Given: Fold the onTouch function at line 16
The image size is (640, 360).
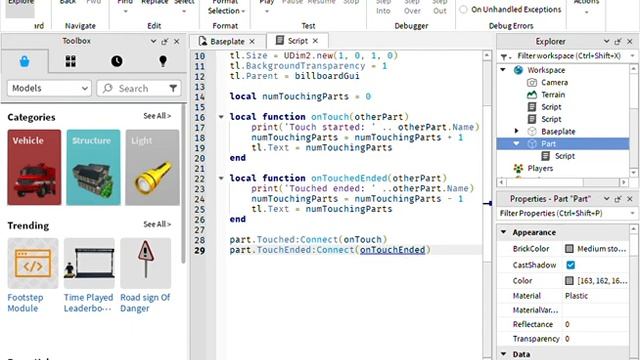Looking at the screenshot, I should click(221, 117).
